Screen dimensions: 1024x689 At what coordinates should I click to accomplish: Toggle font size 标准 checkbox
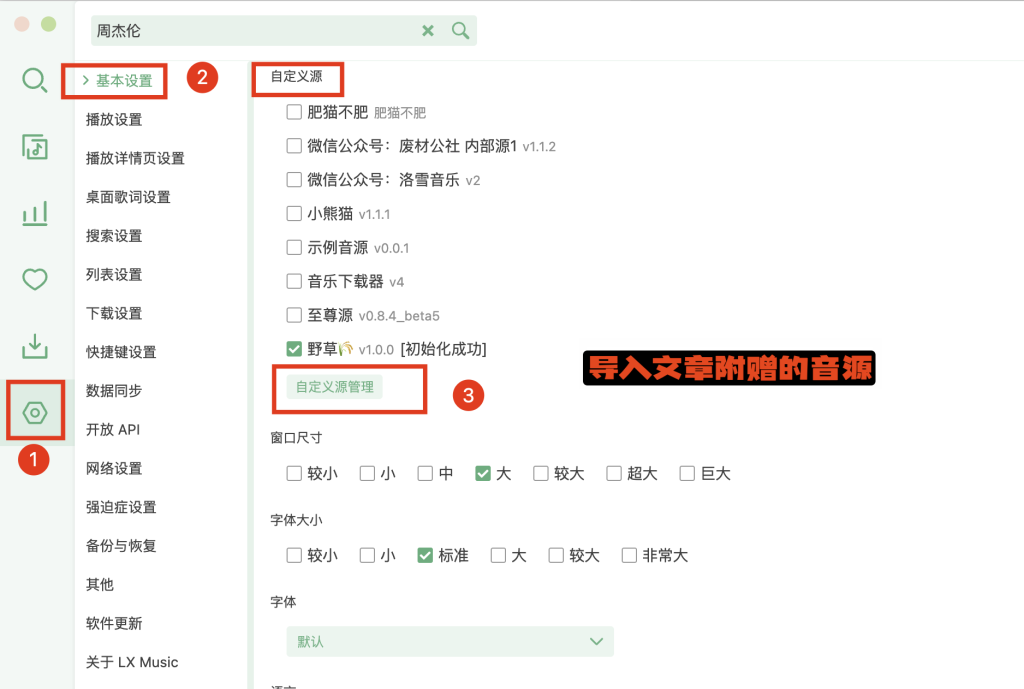pyautogui.click(x=425, y=555)
